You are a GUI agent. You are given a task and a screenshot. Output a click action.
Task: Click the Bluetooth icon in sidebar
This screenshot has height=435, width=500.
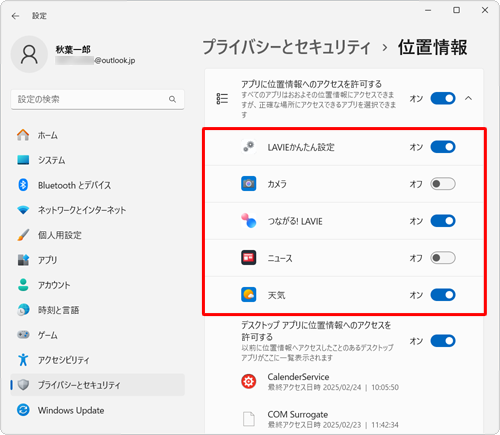coord(23,185)
